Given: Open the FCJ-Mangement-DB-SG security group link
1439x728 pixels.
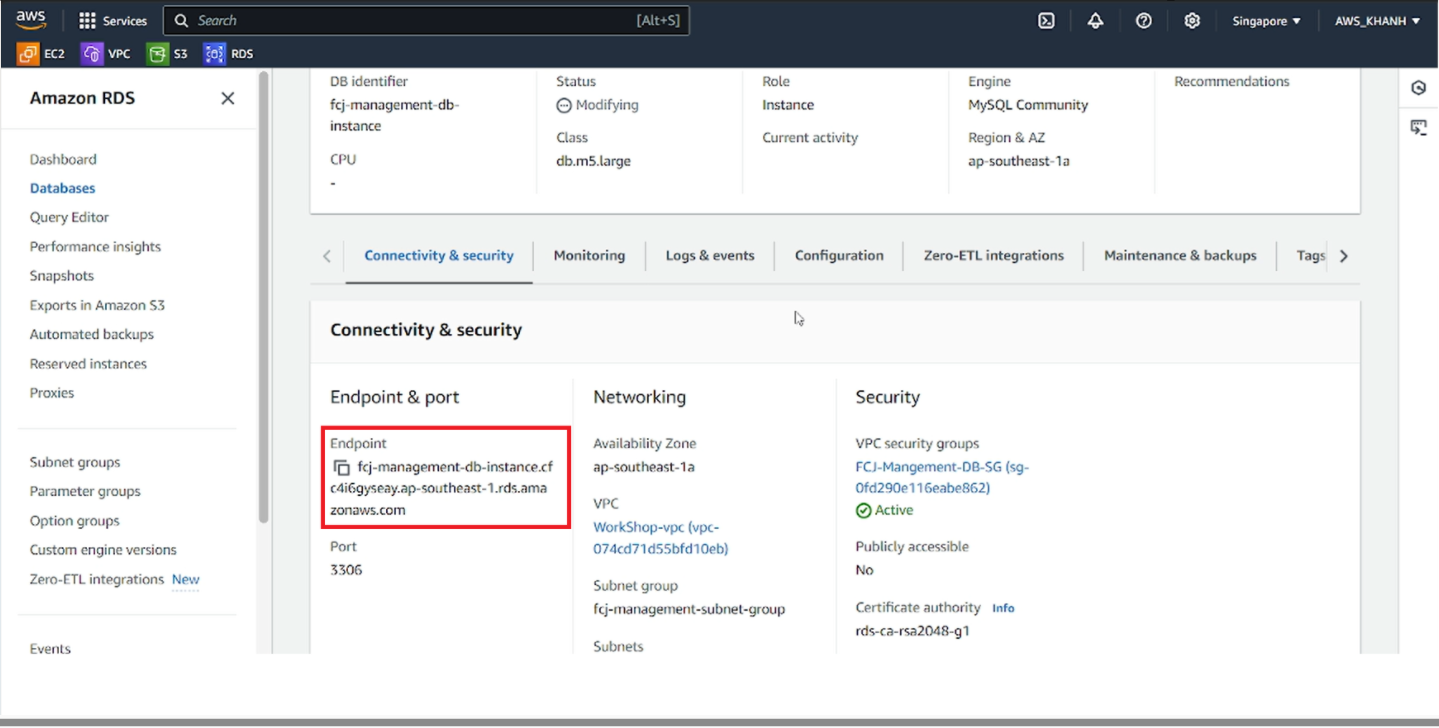Looking at the screenshot, I should click(x=942, y=477).
